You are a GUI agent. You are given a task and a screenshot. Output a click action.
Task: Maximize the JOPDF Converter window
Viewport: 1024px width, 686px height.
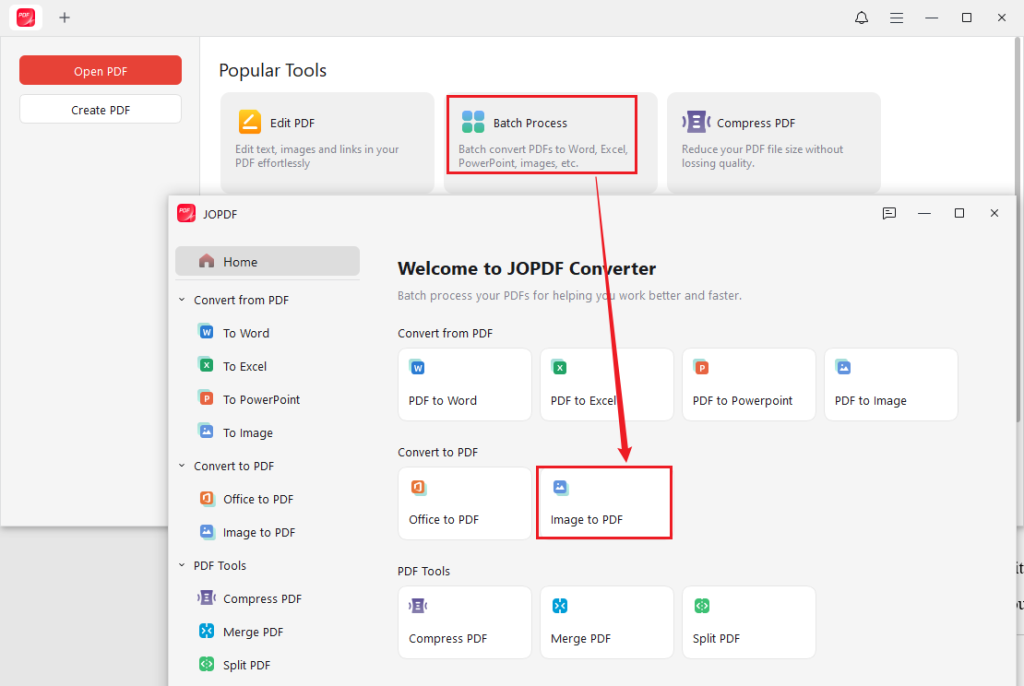(959, 213)
